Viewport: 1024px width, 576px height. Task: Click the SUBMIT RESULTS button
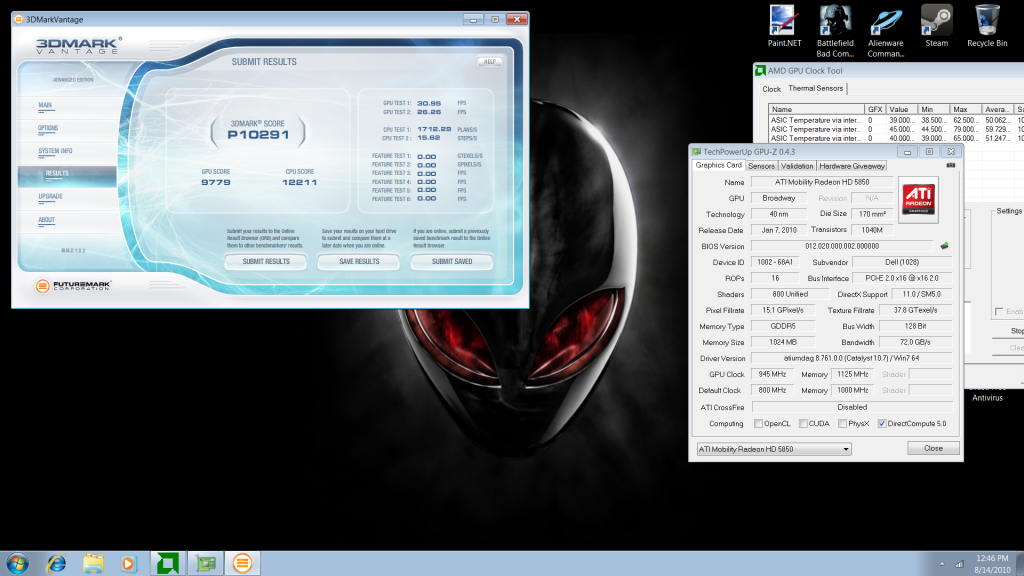266,262
